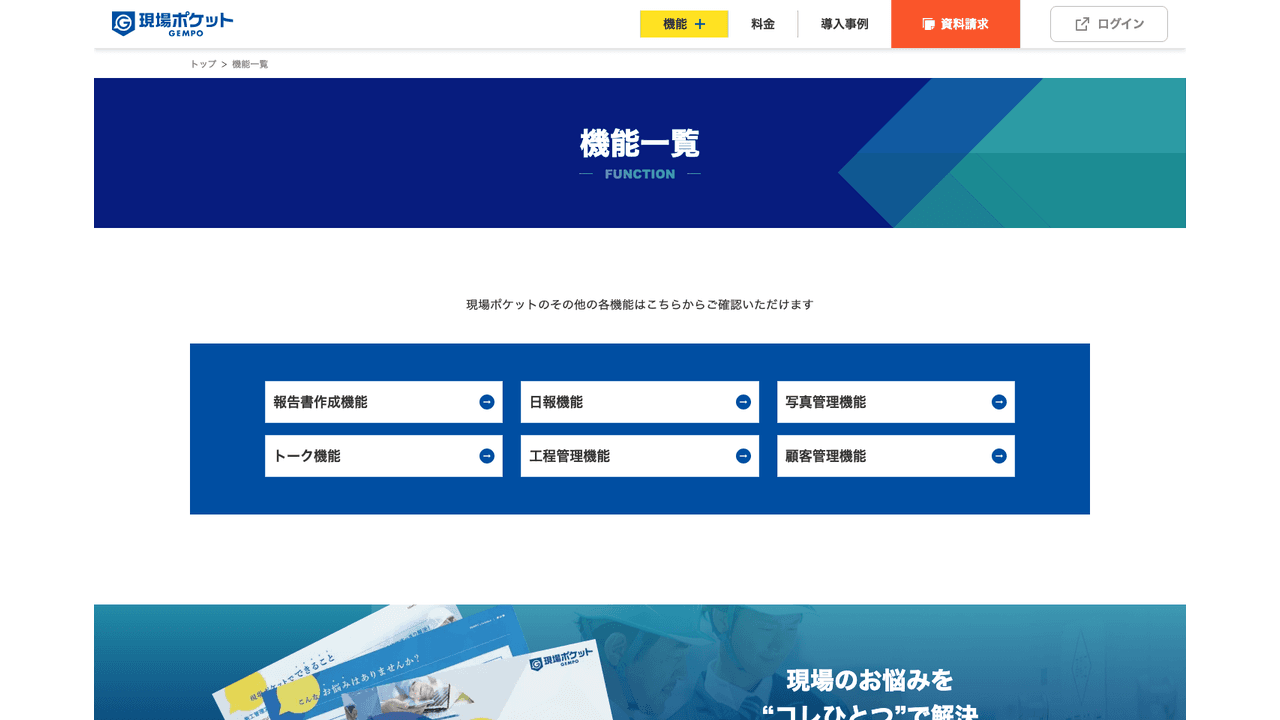The width and height of the screenshot is (1280, 720).
Task: Open 工程管理機能 link
Action: 640,456
